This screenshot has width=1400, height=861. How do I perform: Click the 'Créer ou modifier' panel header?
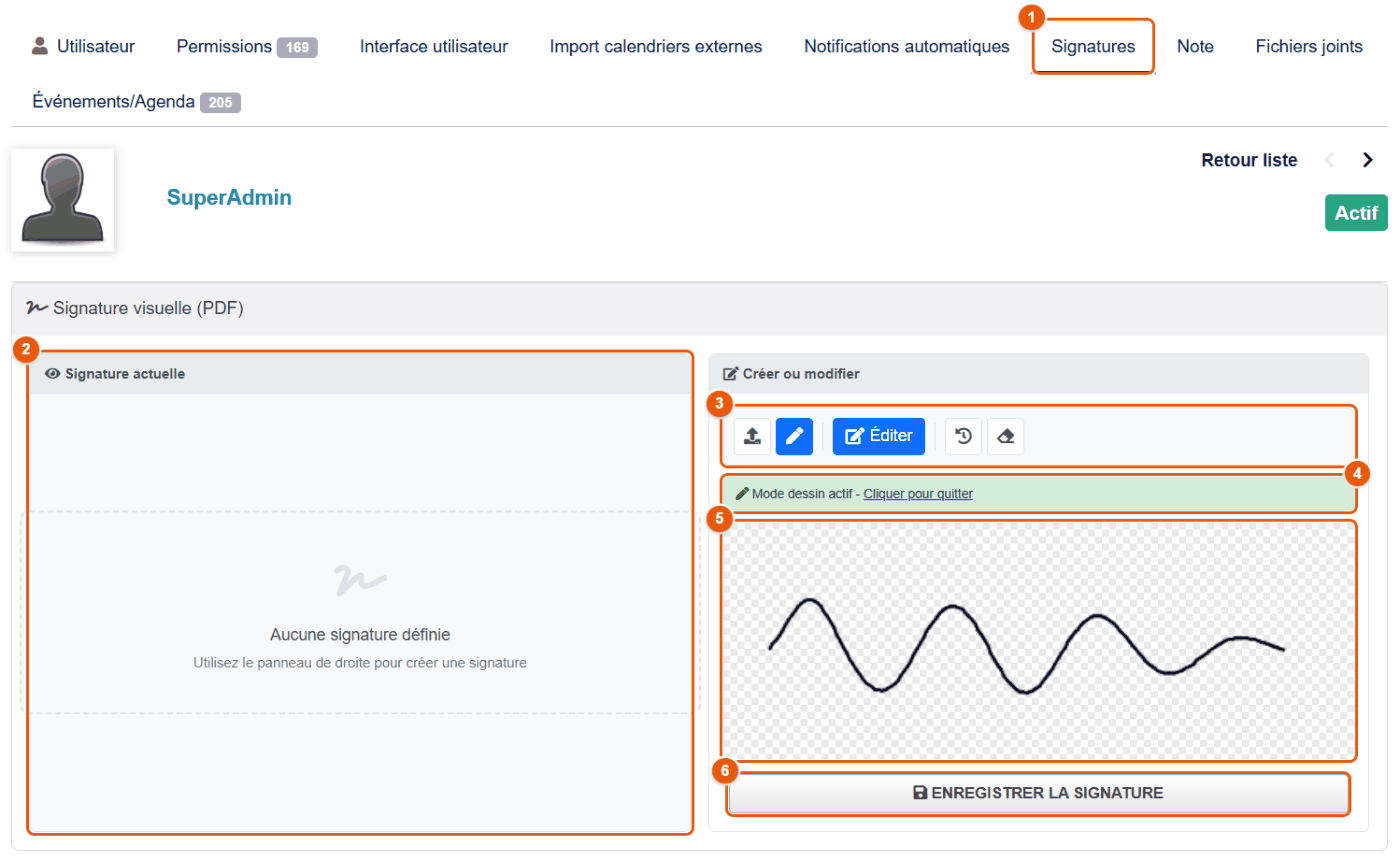coord(1038,374)
